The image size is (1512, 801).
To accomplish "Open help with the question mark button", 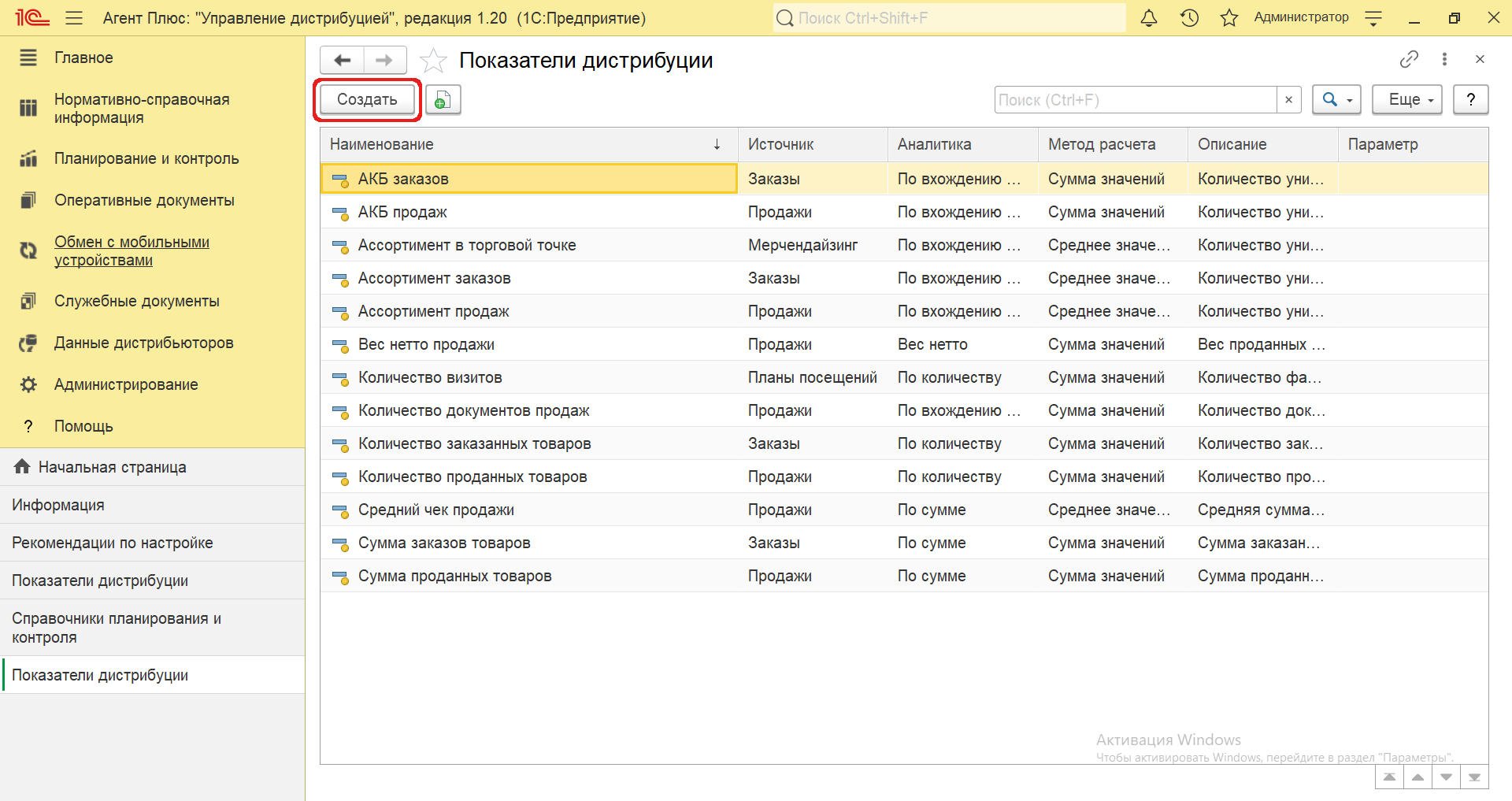I will (1470, 100).
